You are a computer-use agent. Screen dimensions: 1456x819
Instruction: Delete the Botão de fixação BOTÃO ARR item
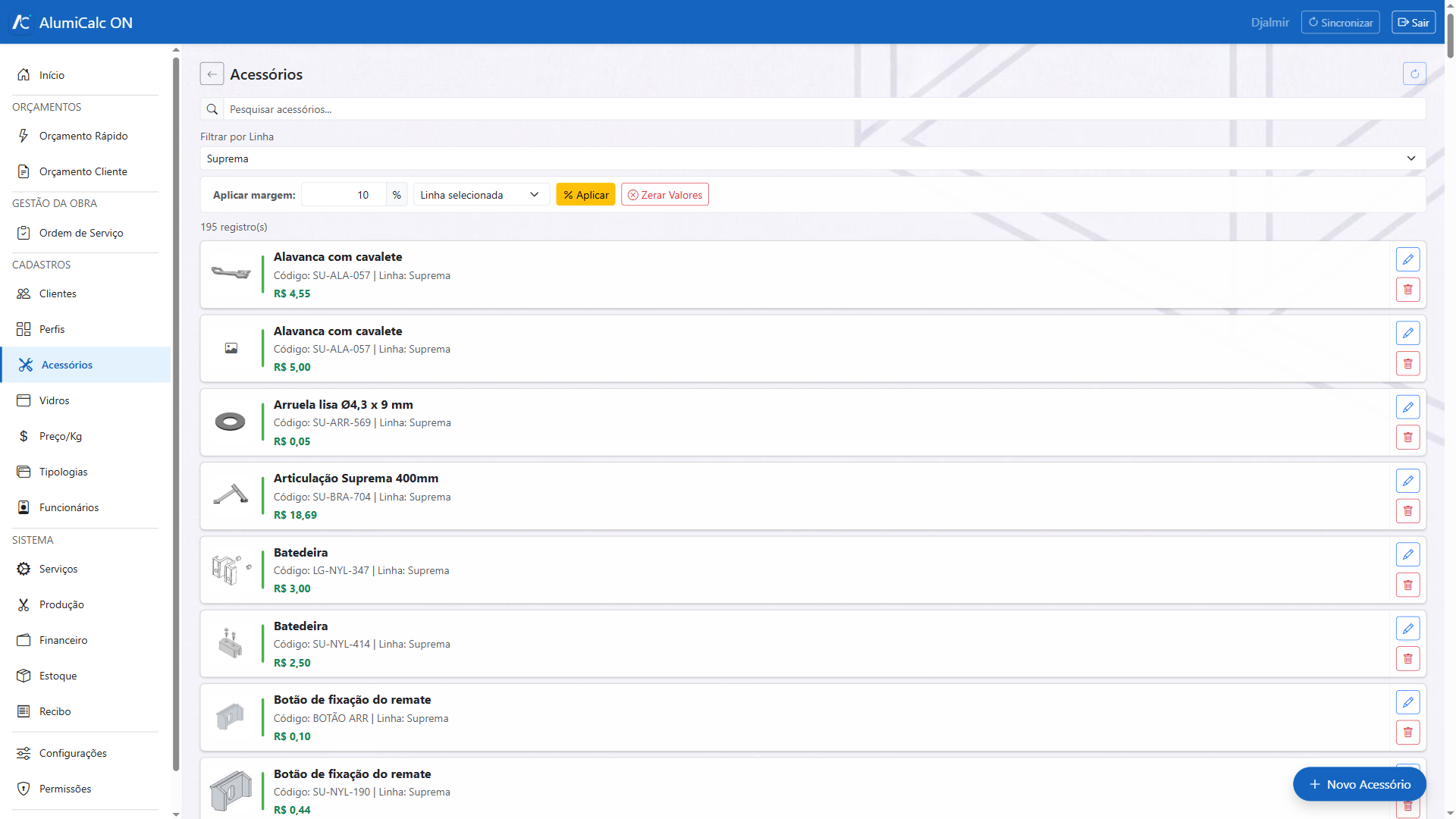tap(1407, 733)
